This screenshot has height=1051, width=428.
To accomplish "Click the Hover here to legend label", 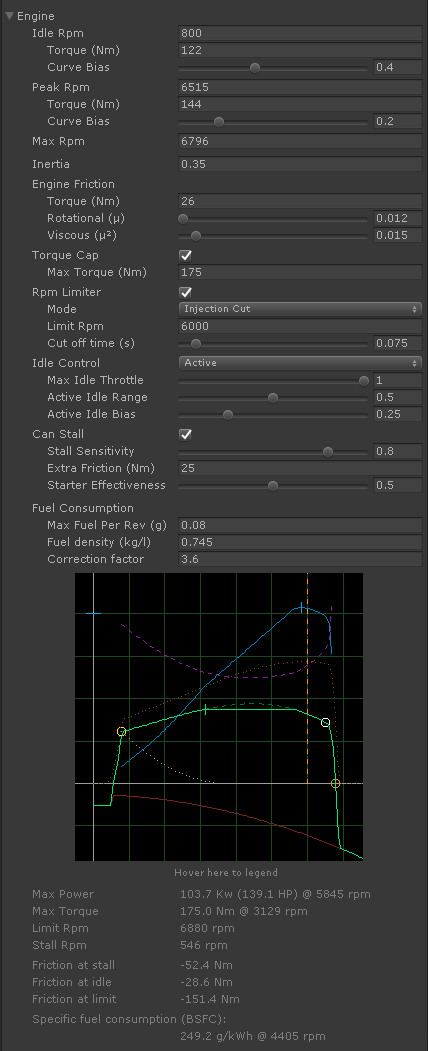I will pos(226,872).
